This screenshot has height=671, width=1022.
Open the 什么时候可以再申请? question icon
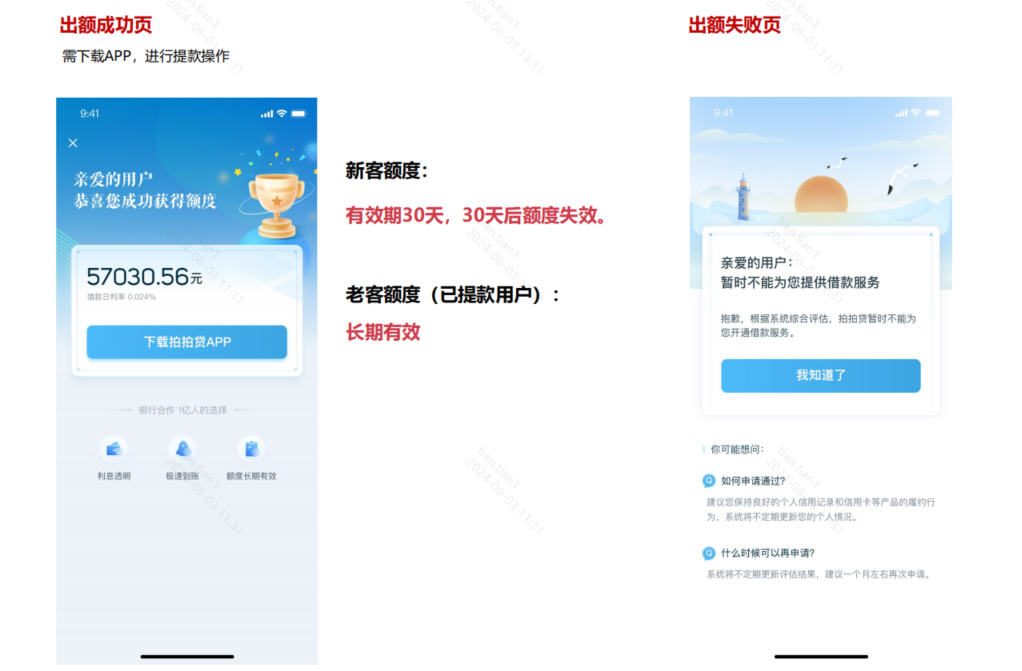pyautogui.click(x=708, y=554)
